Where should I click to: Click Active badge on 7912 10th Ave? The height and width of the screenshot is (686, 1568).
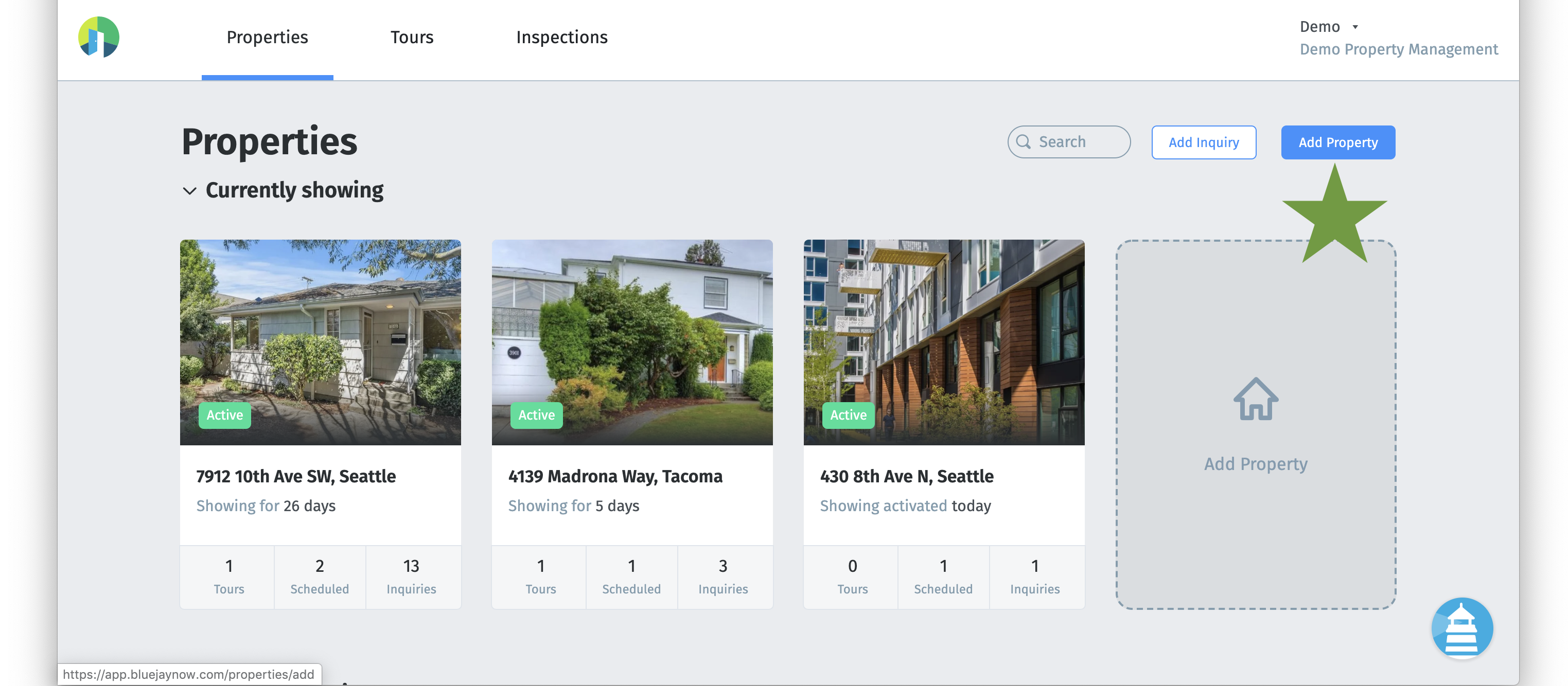click(x=224, y=416)
